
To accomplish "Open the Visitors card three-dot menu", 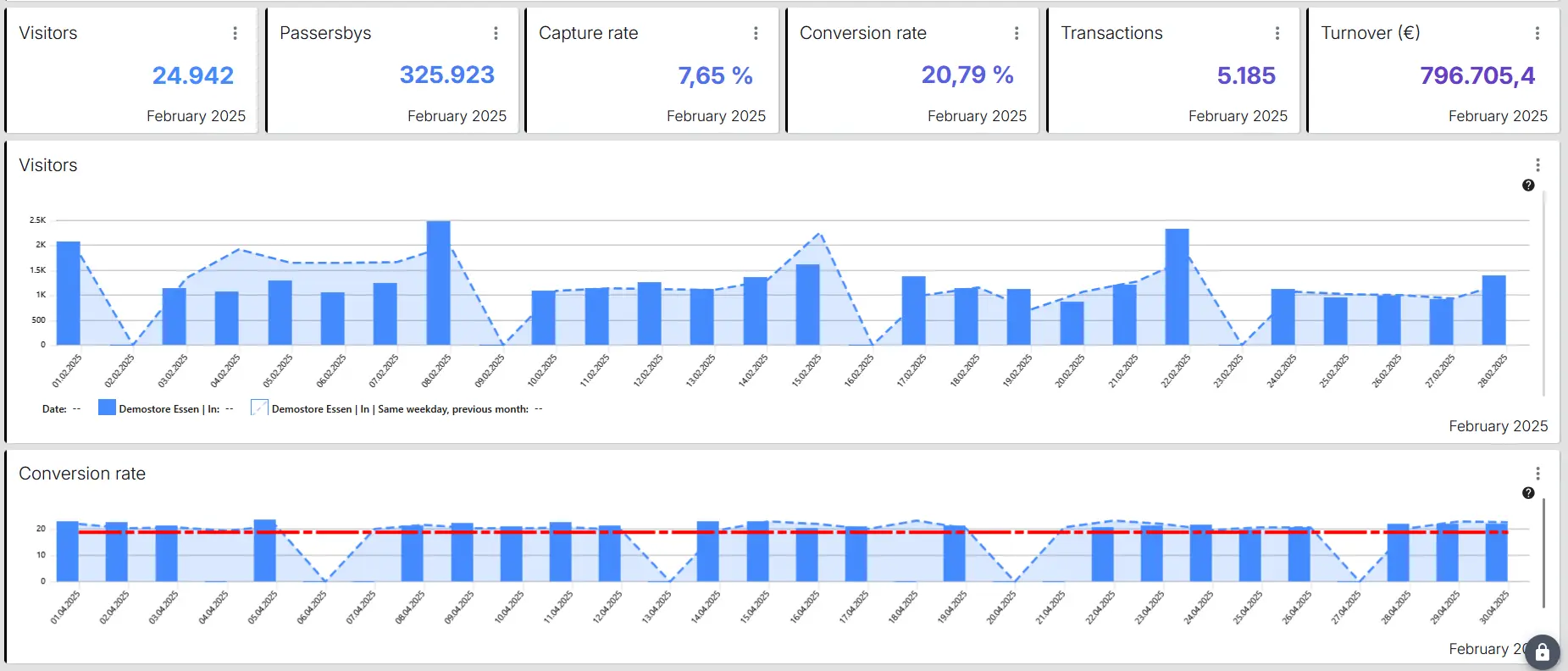I will click(235, 33).
